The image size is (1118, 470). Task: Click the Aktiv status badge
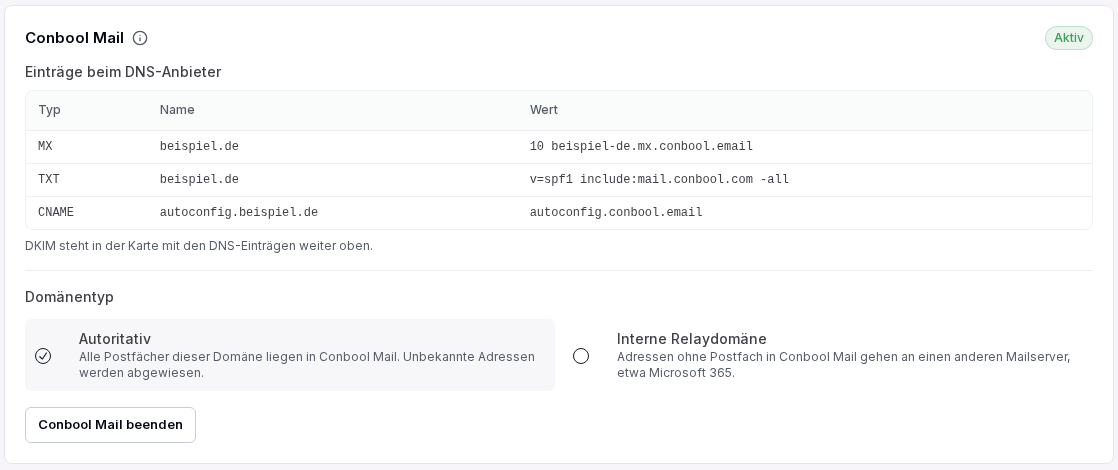click(x=1069, y=39)
